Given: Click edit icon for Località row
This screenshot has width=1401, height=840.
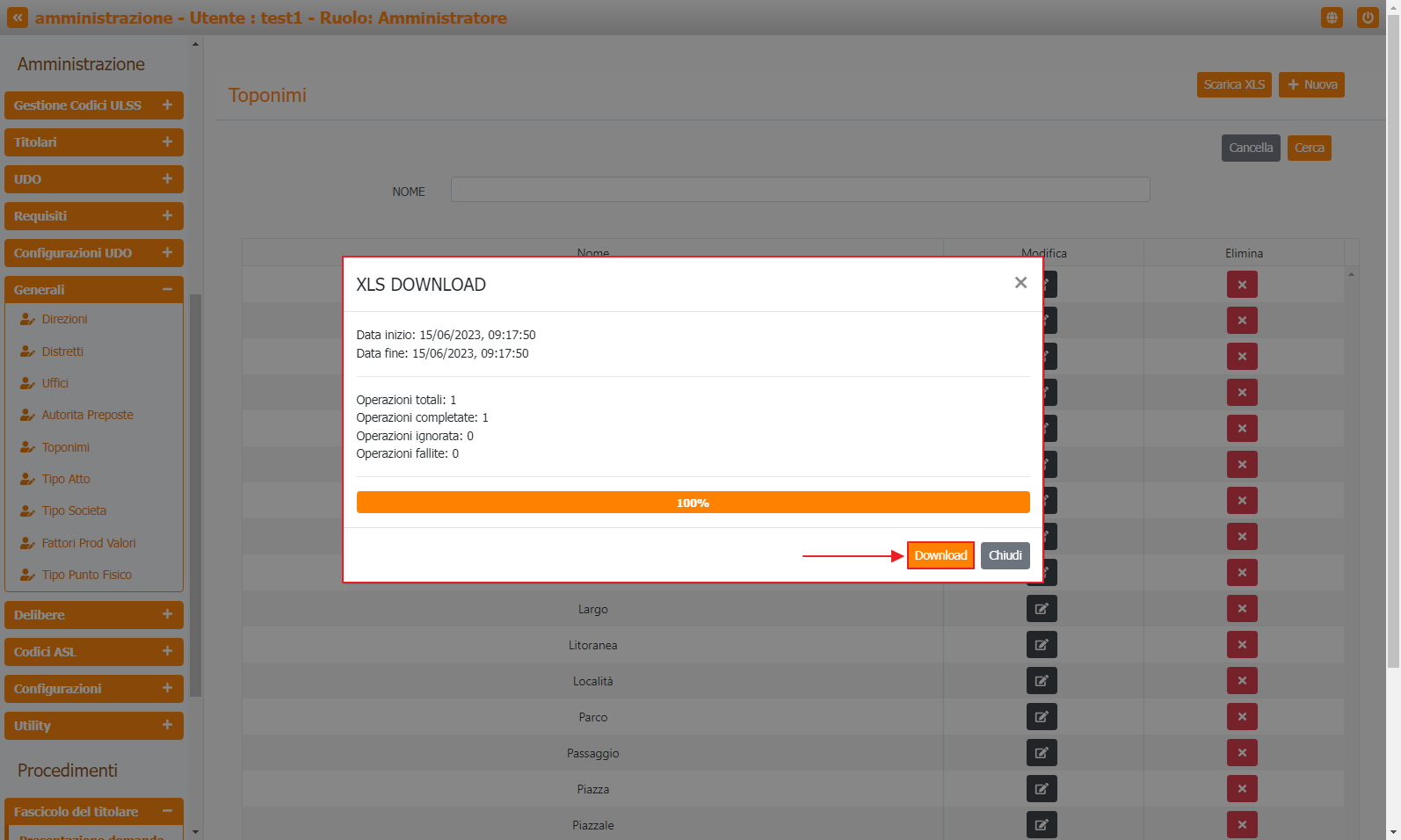Looking at the screenshot, I should click(1042, 681).
